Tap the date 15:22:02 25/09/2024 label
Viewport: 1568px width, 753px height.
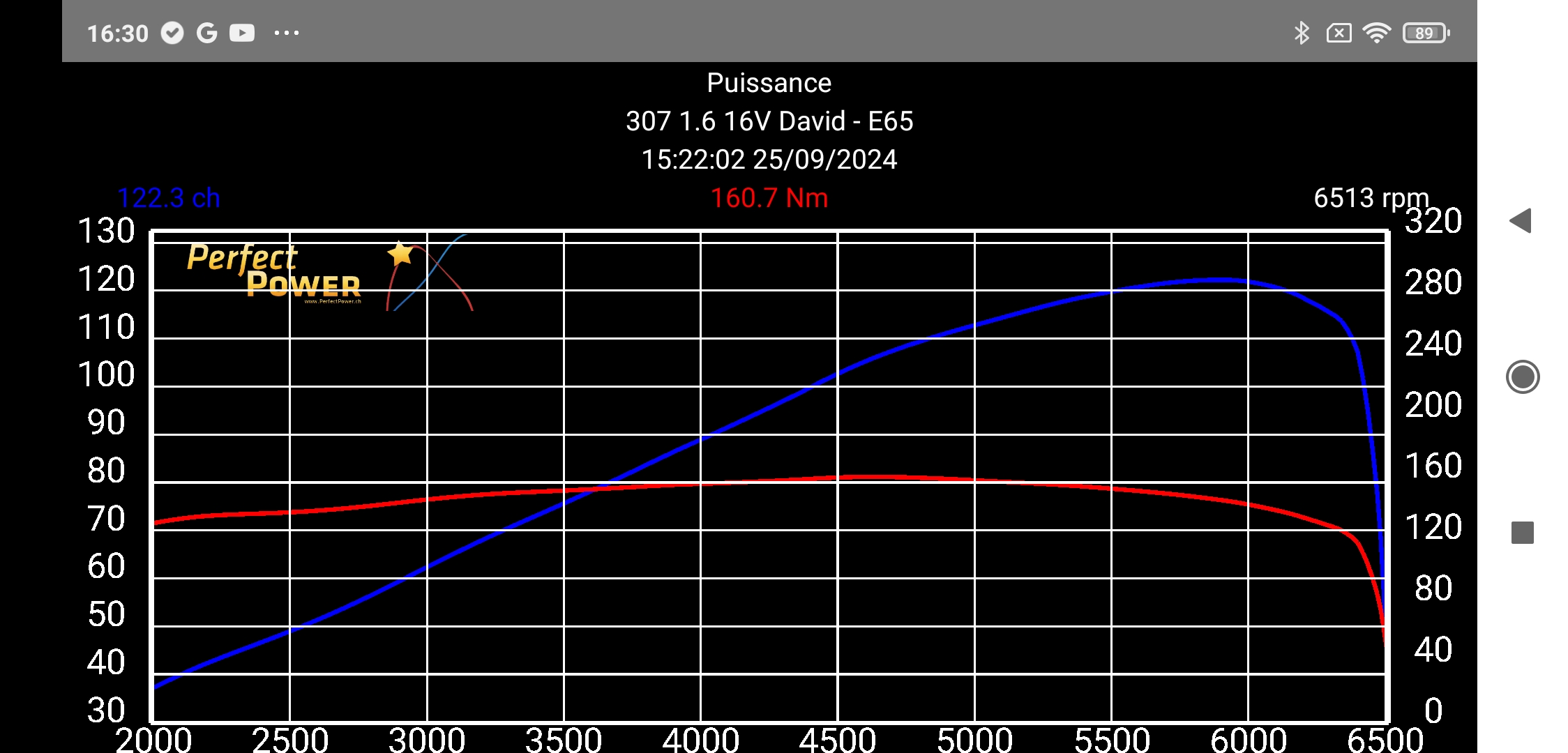pos(769,160)
